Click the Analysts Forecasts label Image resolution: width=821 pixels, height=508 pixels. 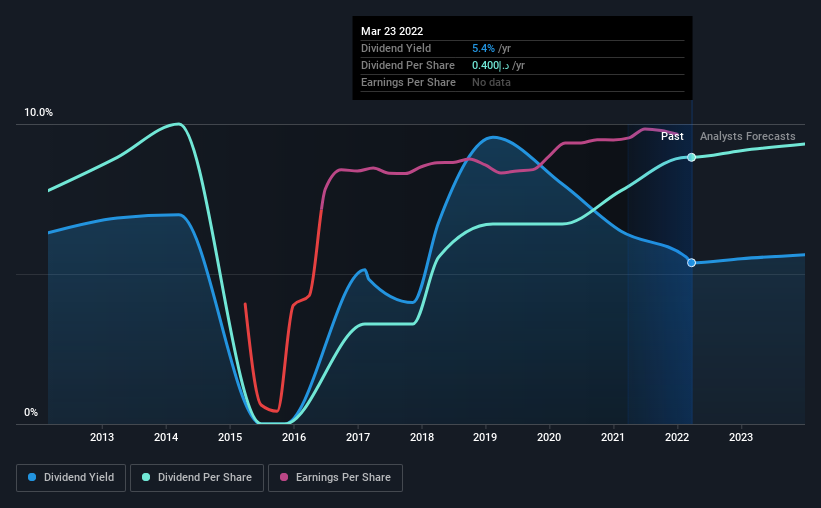[x=747, y=136]
